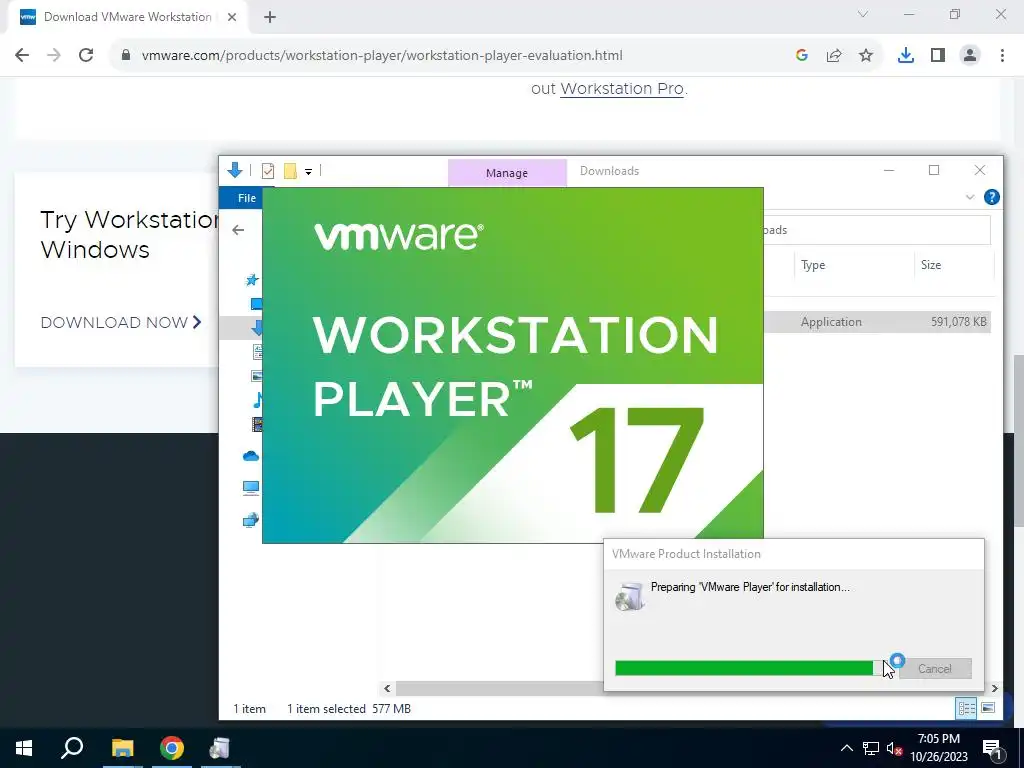
Task: Click Cancel in VMware Product Installation
Action: point(935,669)
